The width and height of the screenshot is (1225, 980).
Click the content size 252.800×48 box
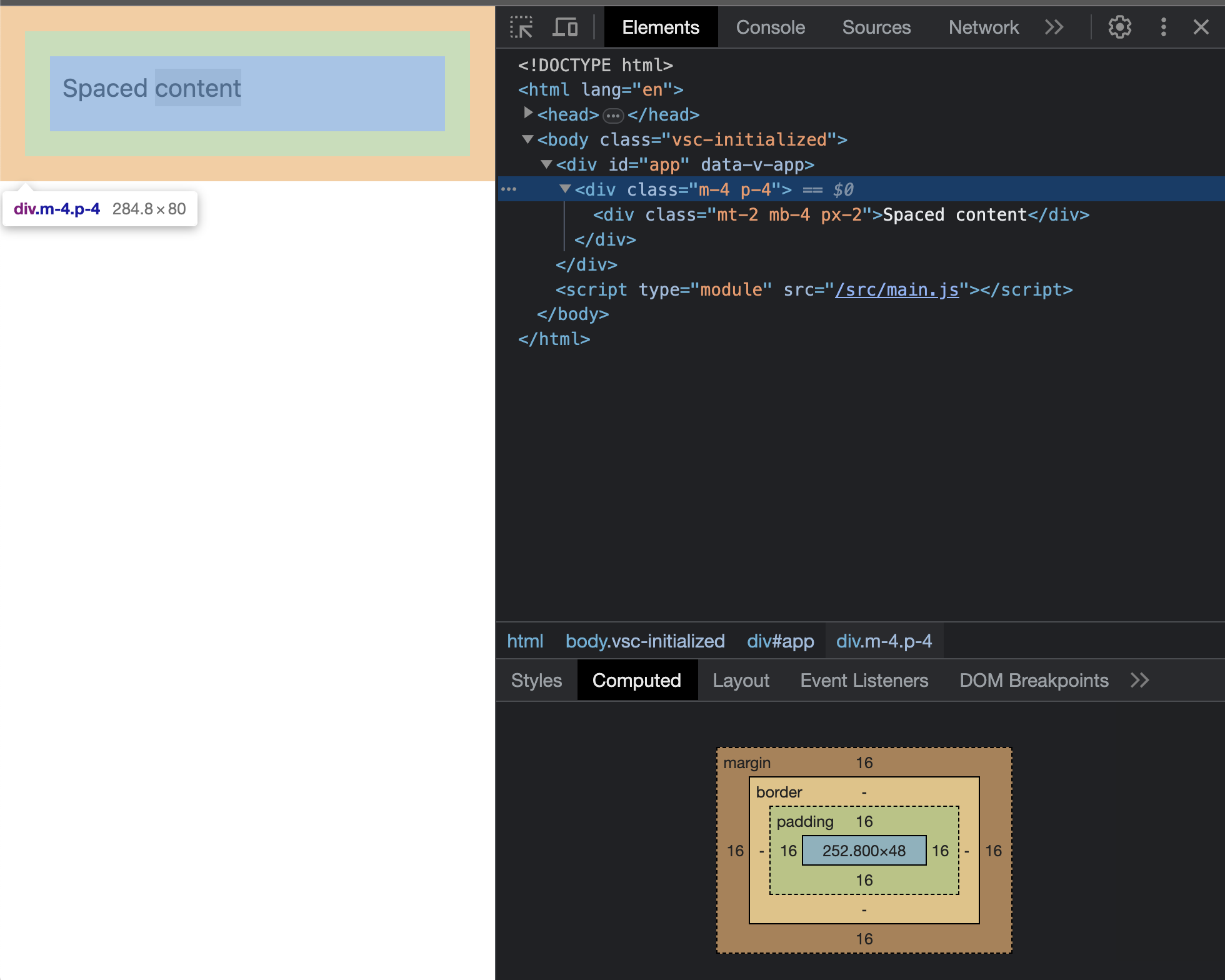click(x=864, y=851)
